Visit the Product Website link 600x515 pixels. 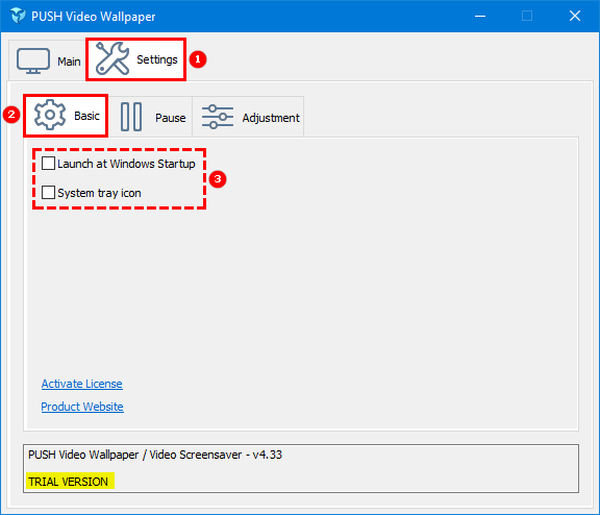tap(82, 407)
